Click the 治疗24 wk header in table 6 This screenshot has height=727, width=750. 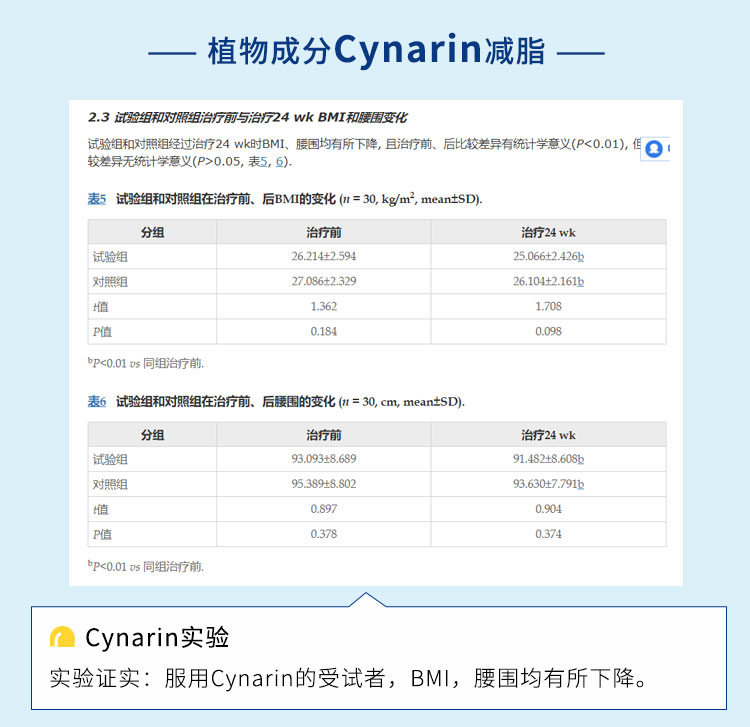[548, 435]
